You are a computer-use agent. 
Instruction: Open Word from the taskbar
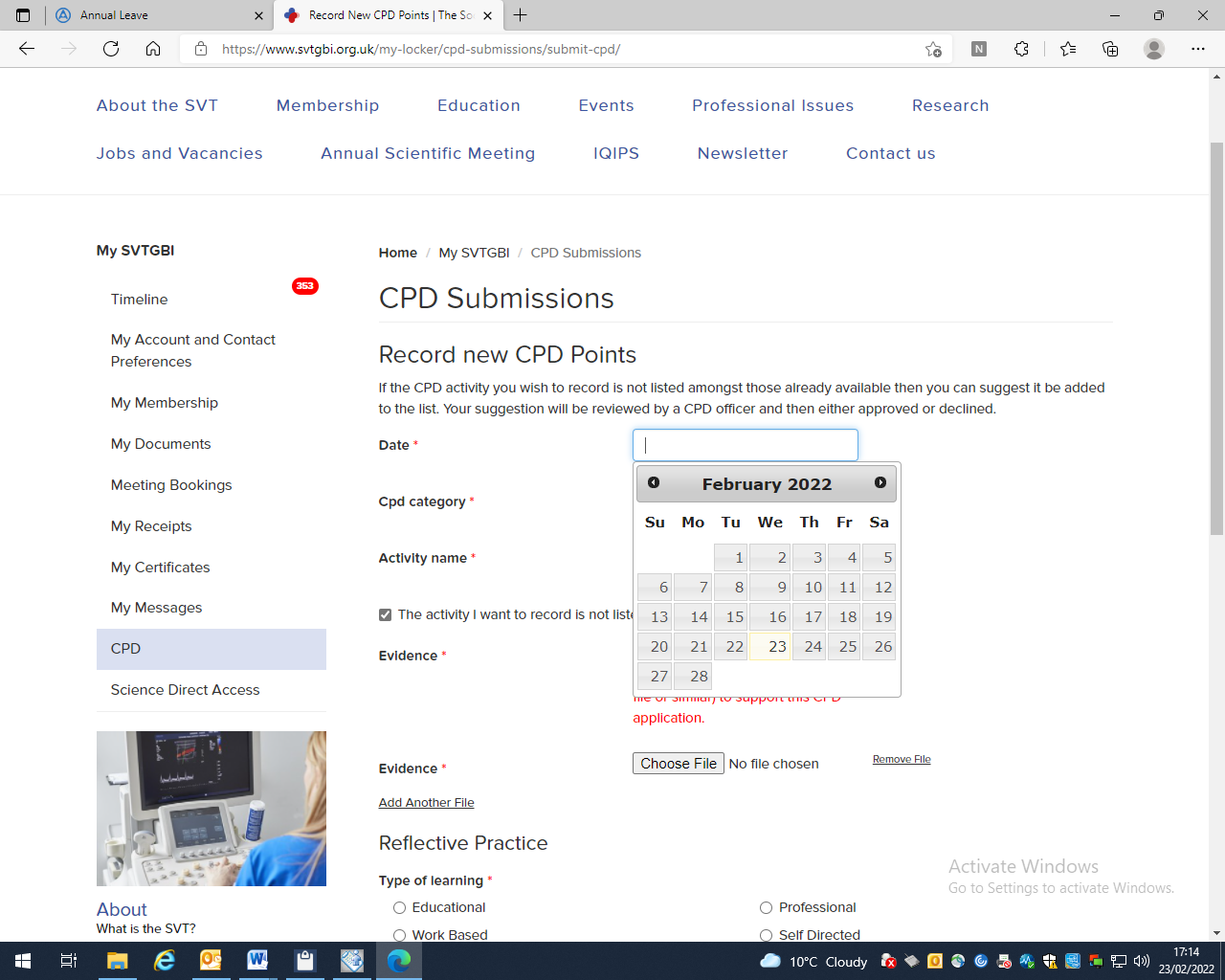tap(257, 961)
